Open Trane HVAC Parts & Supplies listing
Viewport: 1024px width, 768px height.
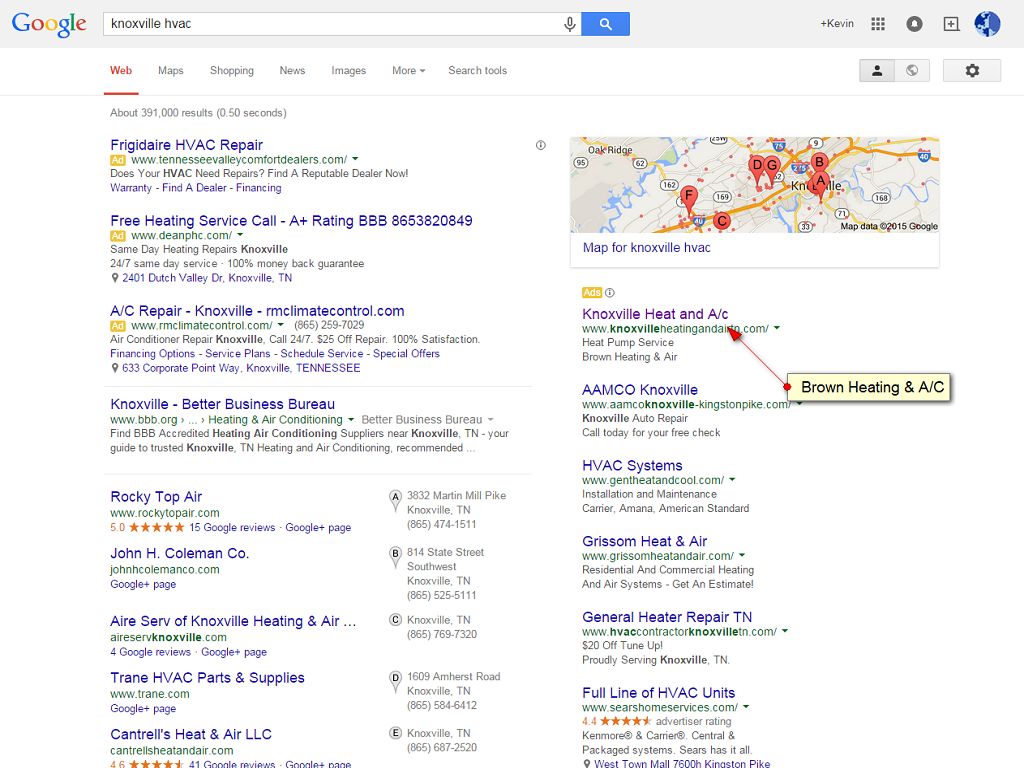tap(208, 678)
